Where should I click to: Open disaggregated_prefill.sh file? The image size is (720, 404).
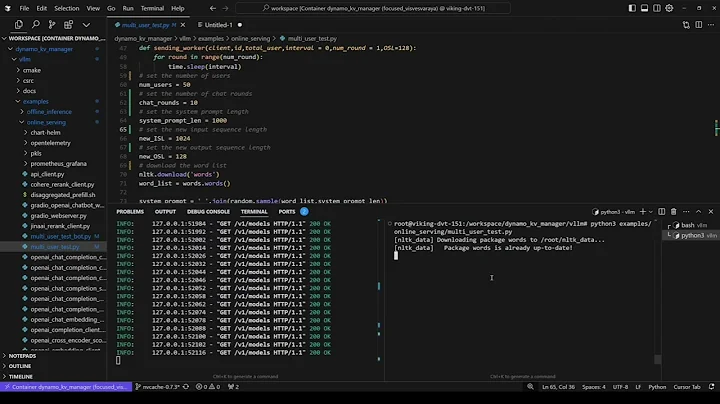63,195
